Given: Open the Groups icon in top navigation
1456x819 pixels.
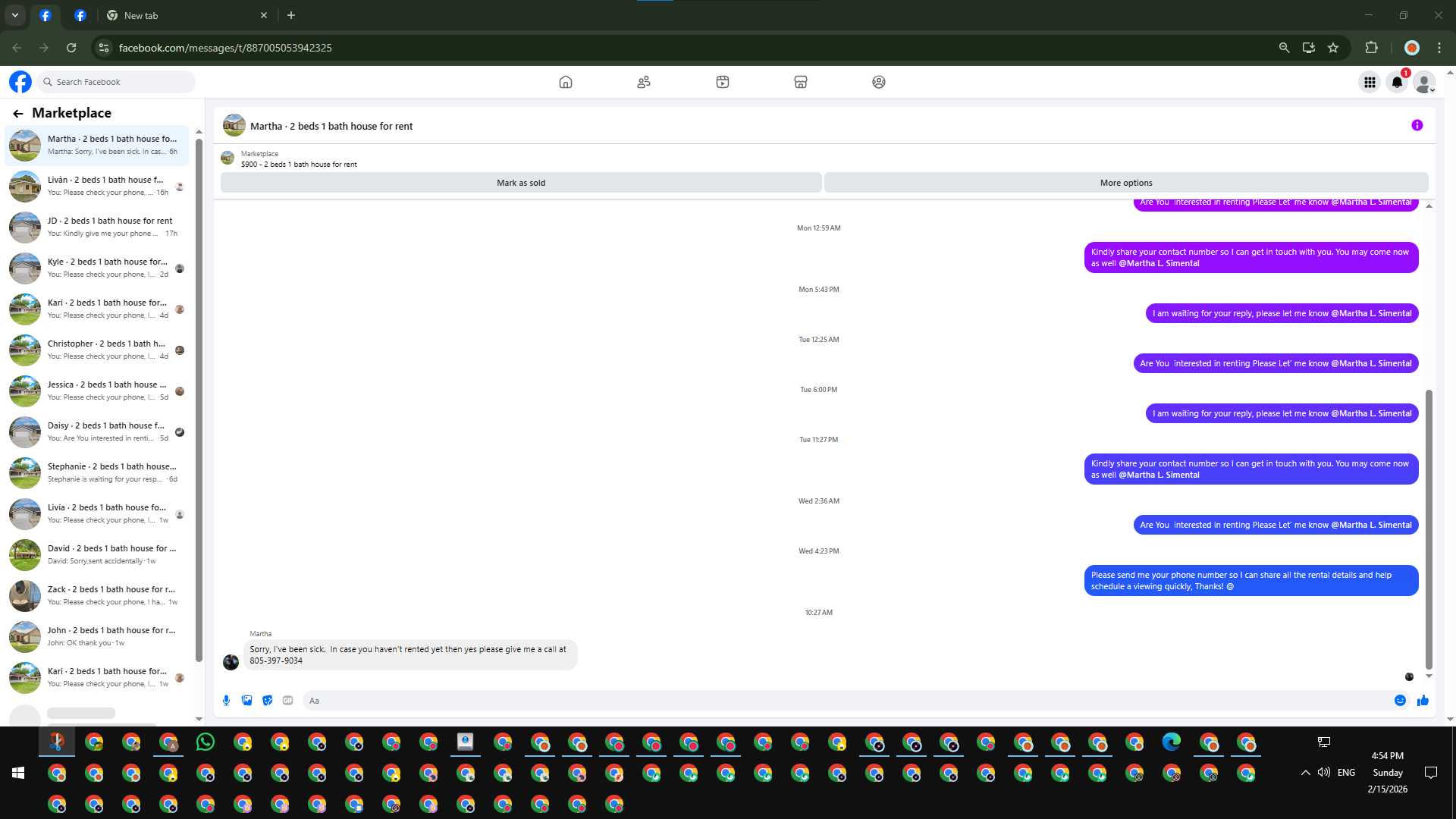Looking at the screenshot, I should coord(879,82).
